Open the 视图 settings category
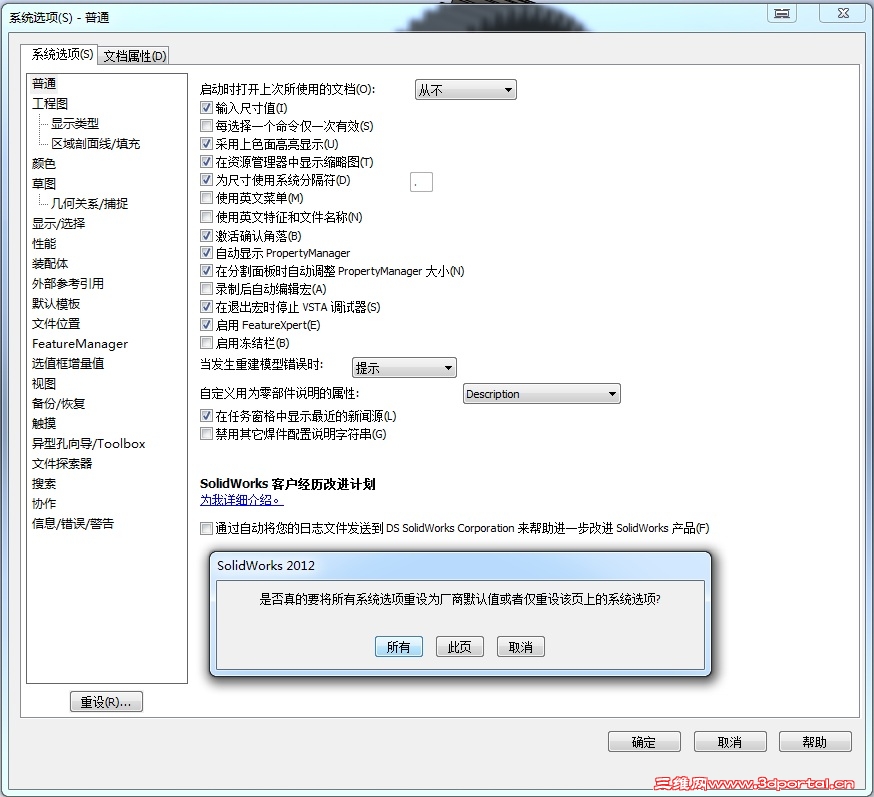Viewport: 874px width, 797px height. [x=43, y=384]
